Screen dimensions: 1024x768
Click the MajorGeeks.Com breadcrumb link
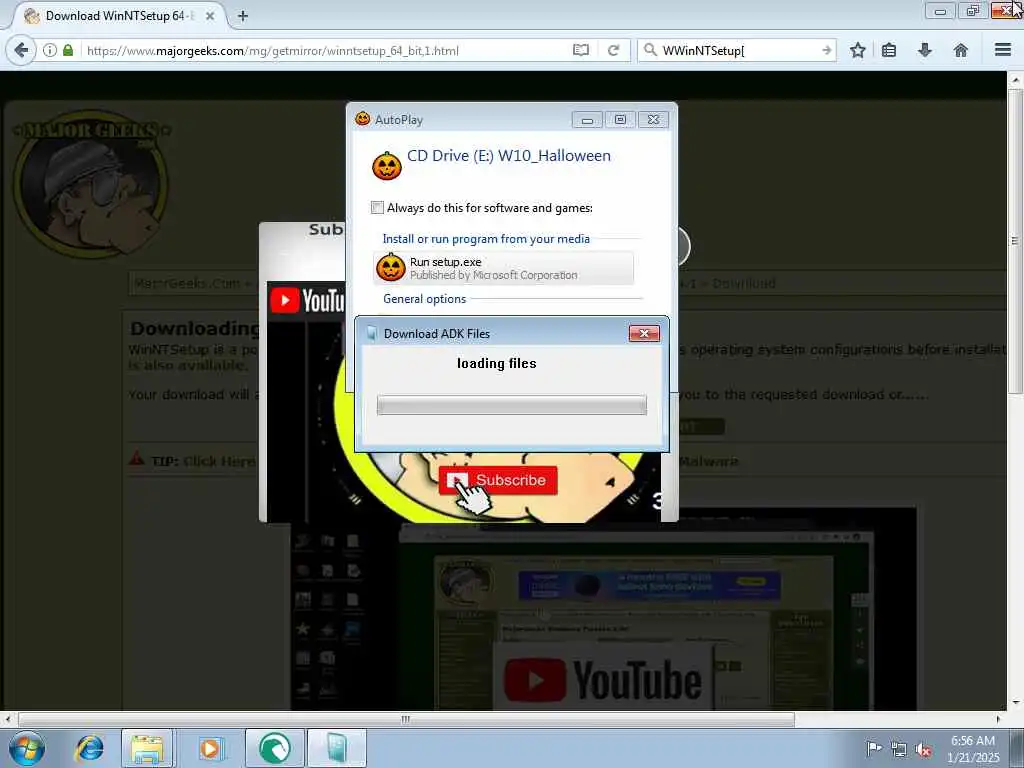tap(187, 283)
